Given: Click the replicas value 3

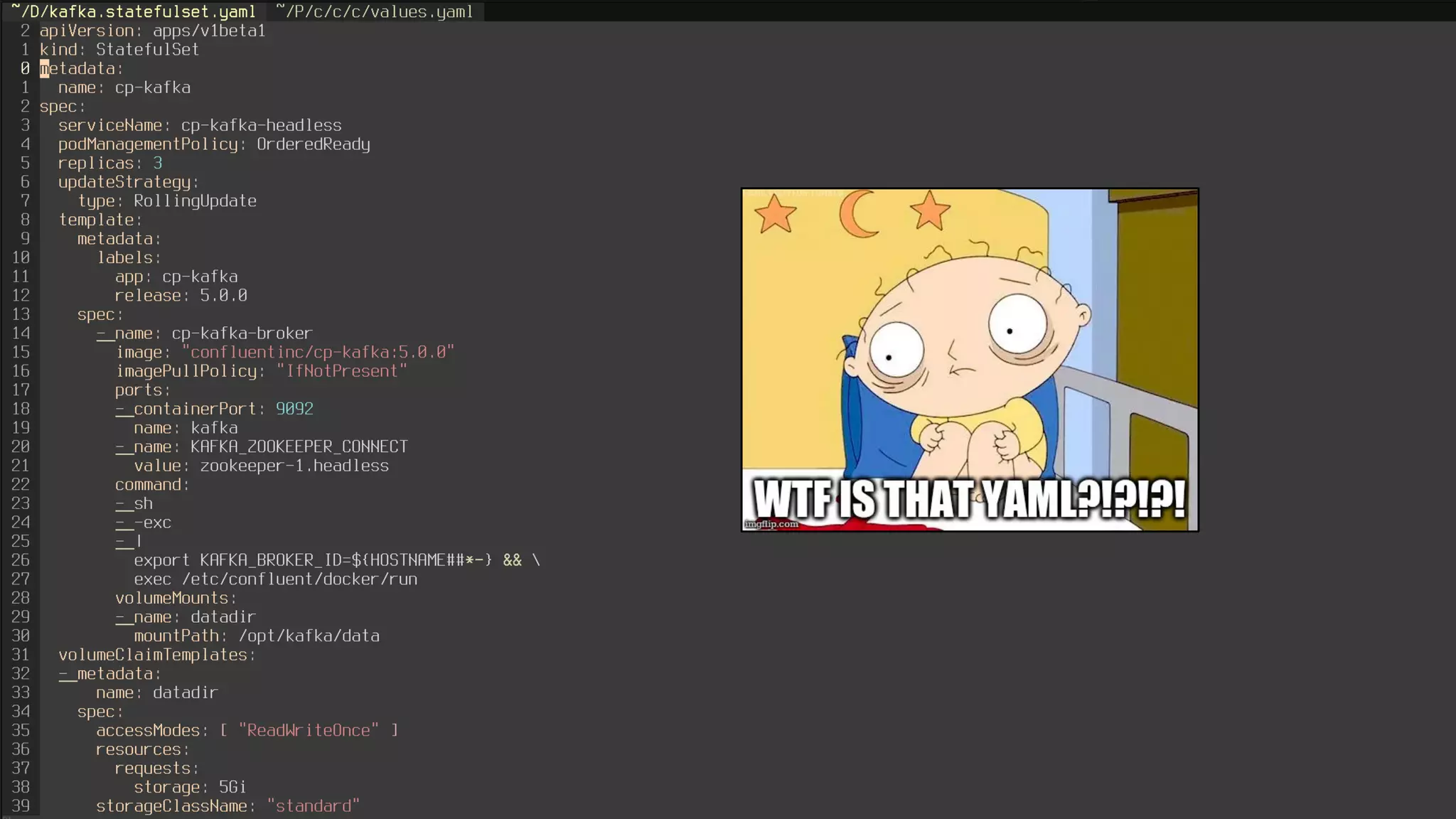Looking at the screenshot, I should 158,164.
